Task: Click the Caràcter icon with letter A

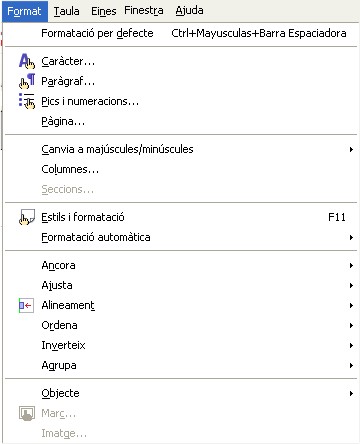Action: pos(27,61)
